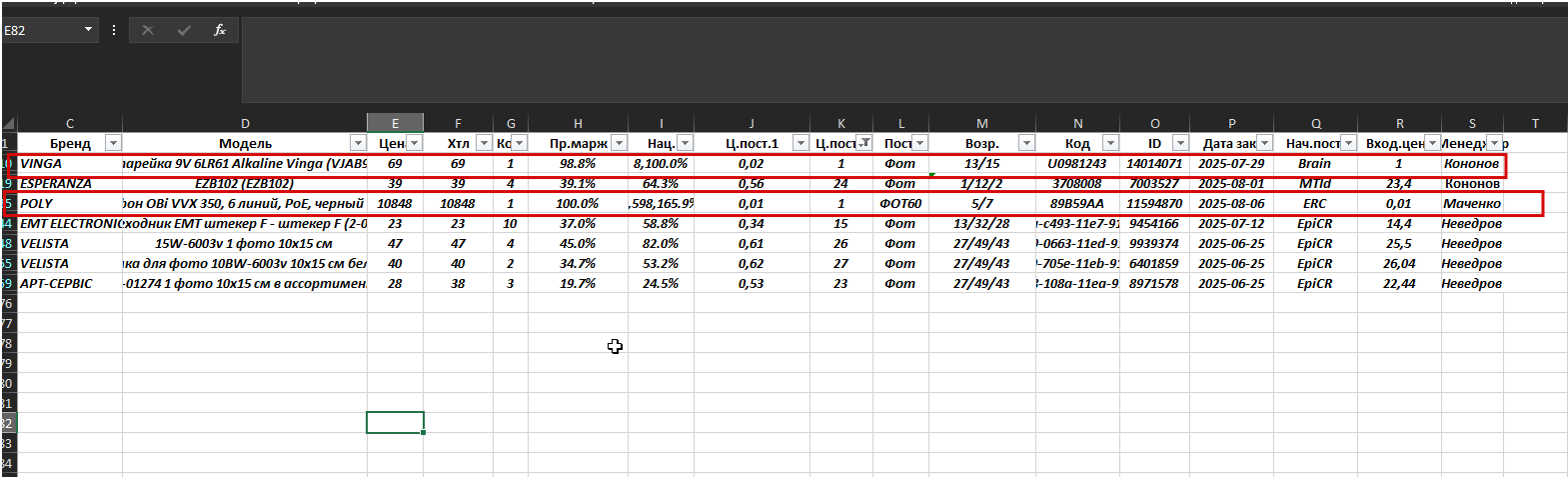Click the Cancel X icon in formula bar

148,30
